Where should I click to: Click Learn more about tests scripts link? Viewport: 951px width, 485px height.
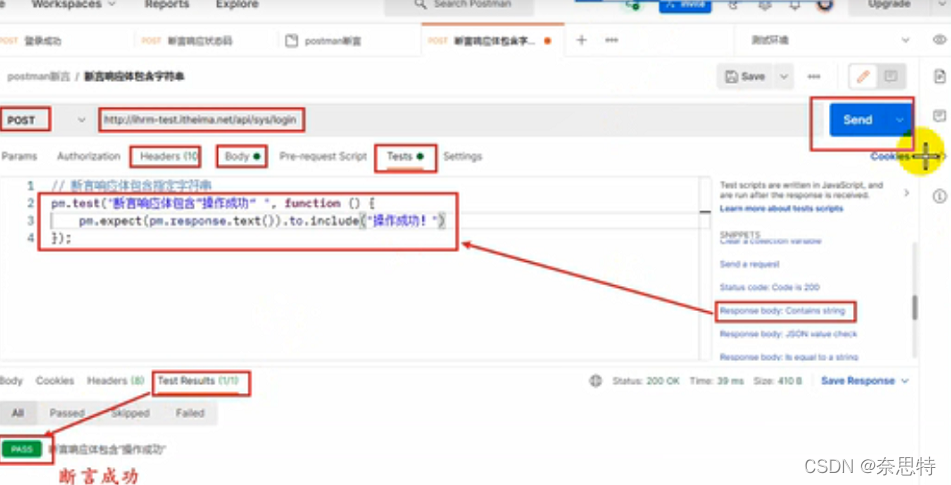[781, 209]
